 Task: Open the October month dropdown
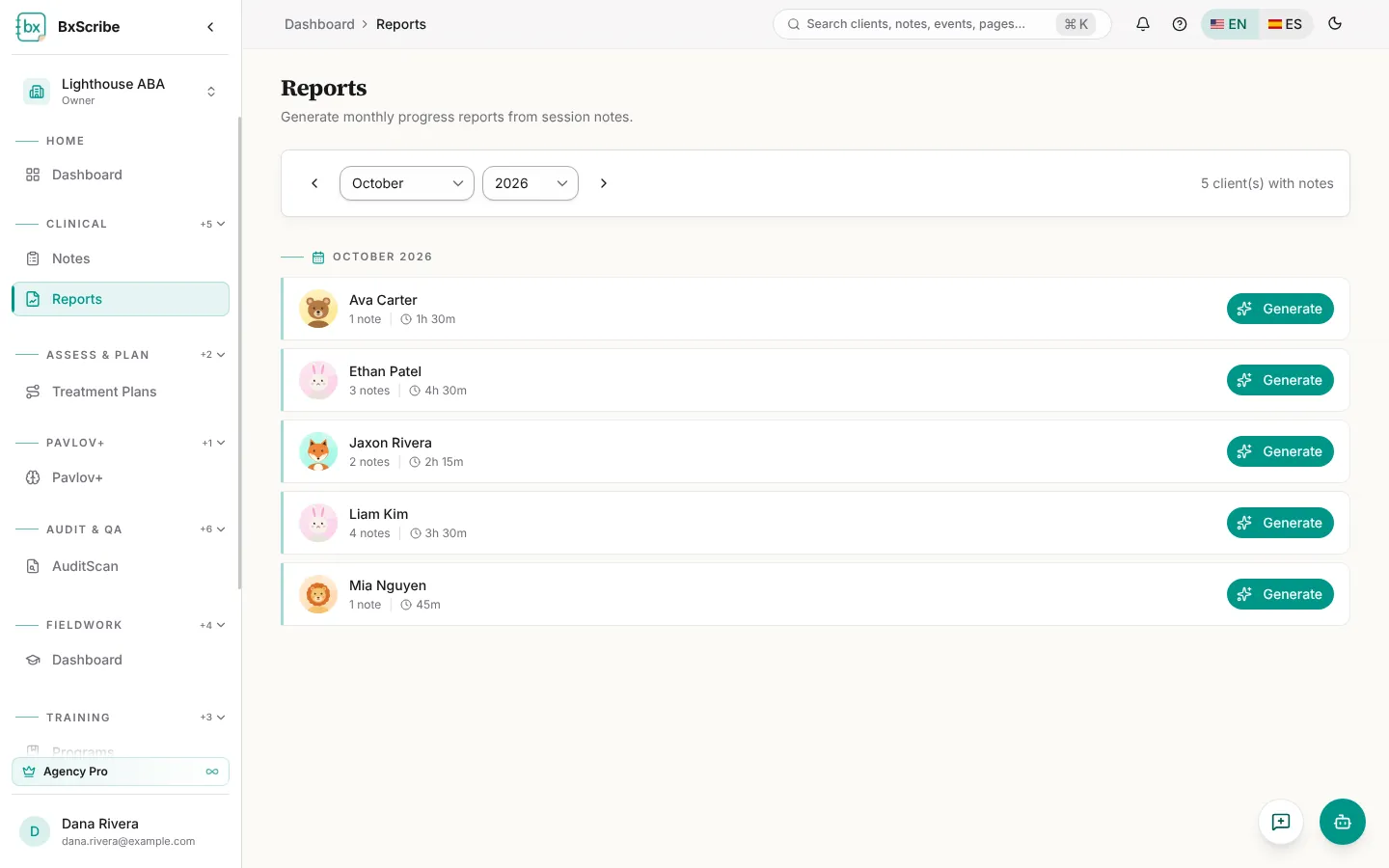tap(407, 183)
